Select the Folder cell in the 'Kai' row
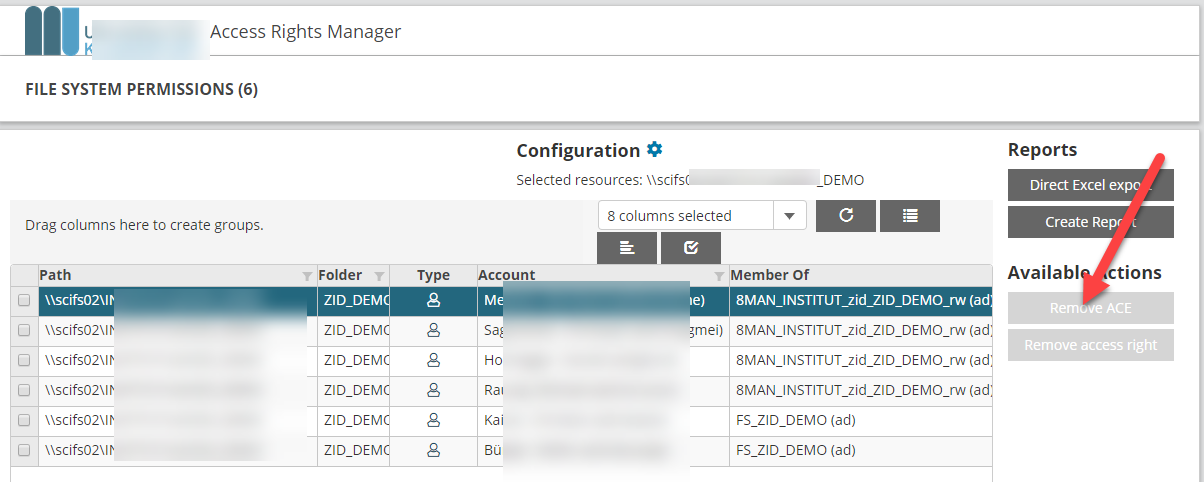This screenshot has height=482, width=1204. click(x=353, y=420)
